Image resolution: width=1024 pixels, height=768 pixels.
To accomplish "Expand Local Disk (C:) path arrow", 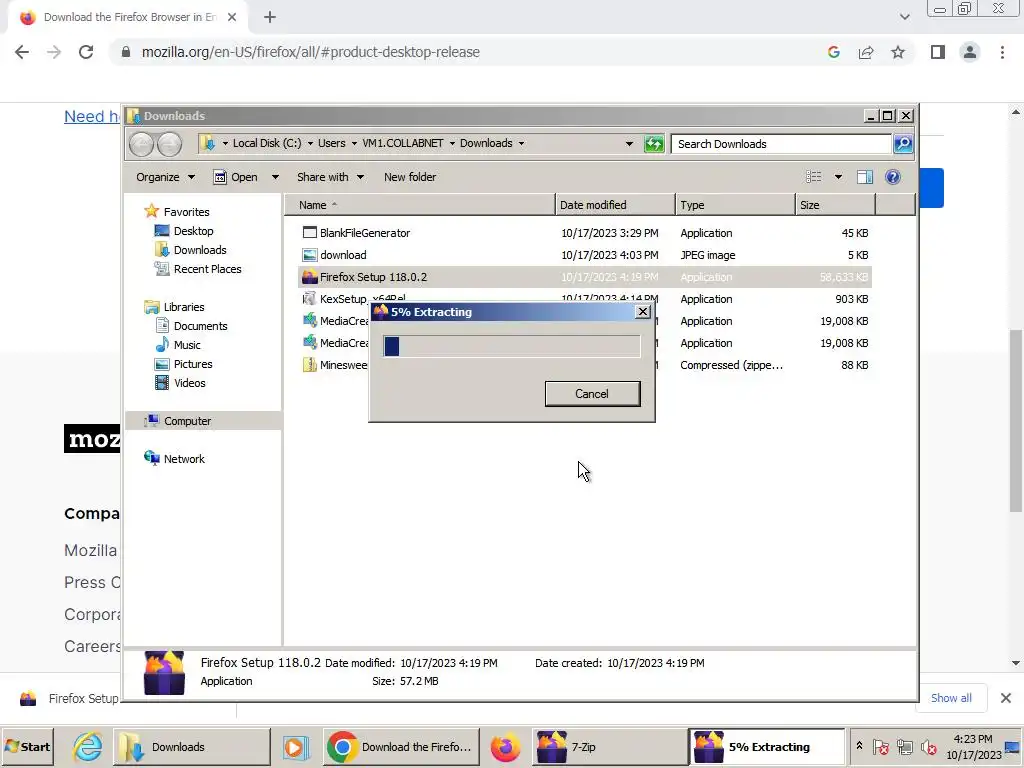I will [310, 144].
